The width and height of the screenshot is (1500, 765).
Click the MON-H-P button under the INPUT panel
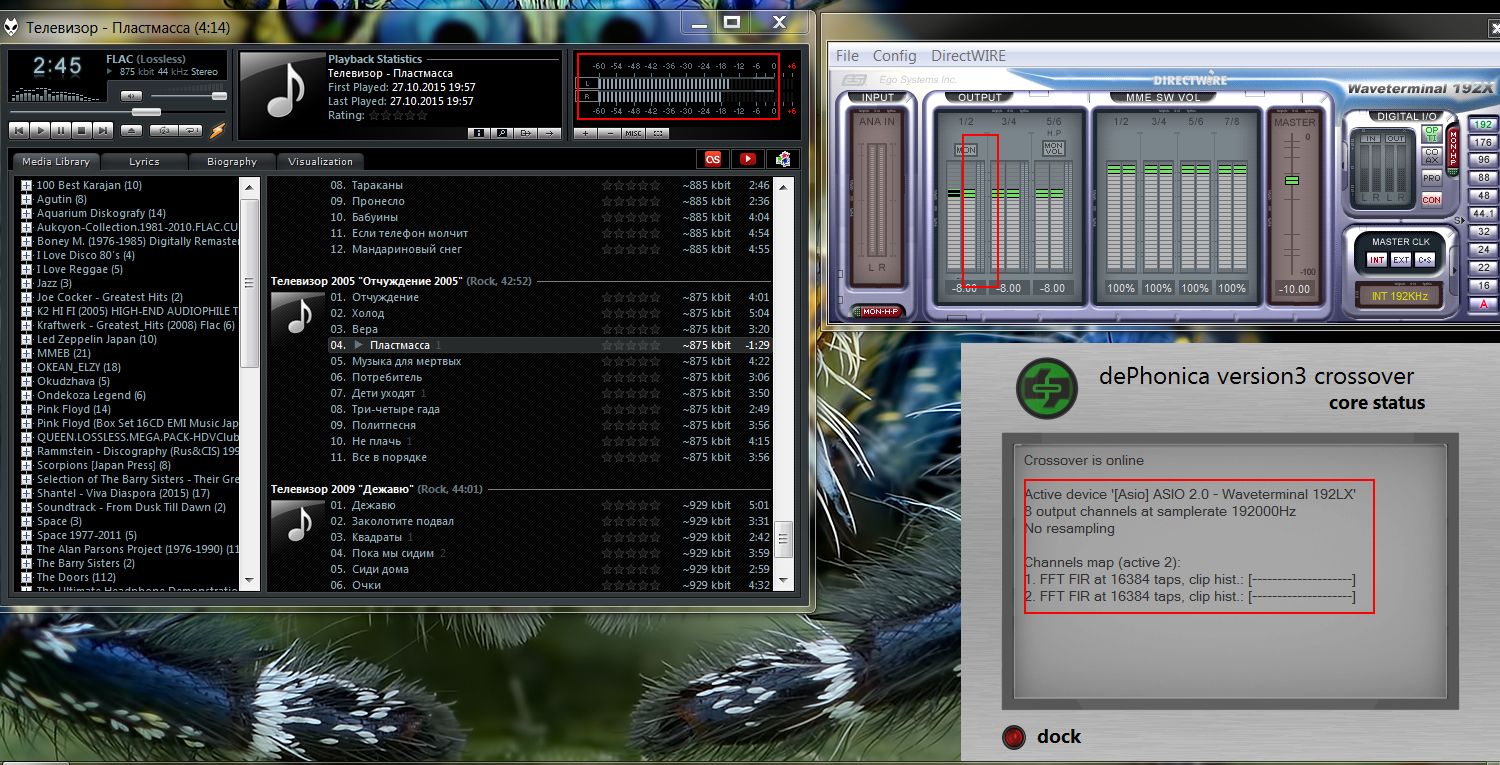879,311
